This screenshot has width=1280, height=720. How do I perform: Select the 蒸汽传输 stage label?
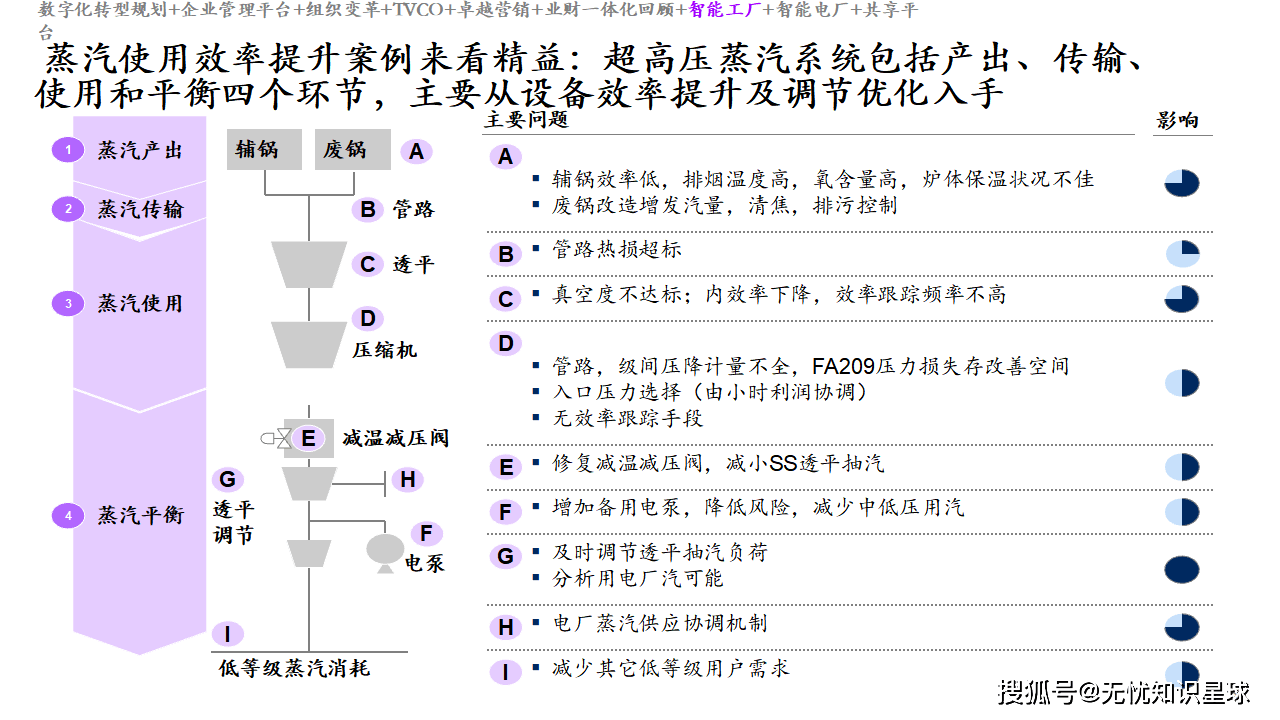tap(140, 209)
